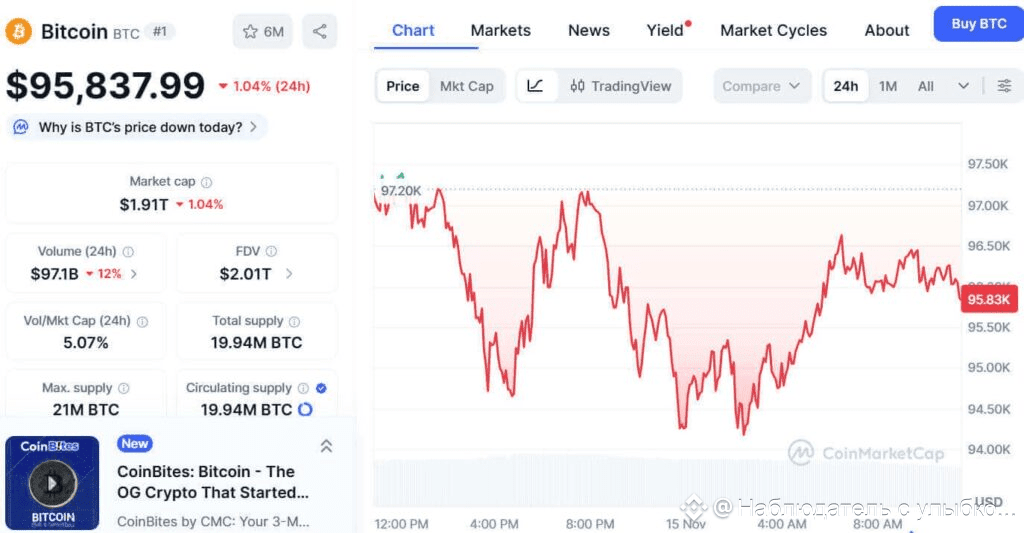This screenshot has height=533, width=1024.
Task: Expand more time range options chevron
Action: (963, 86)
